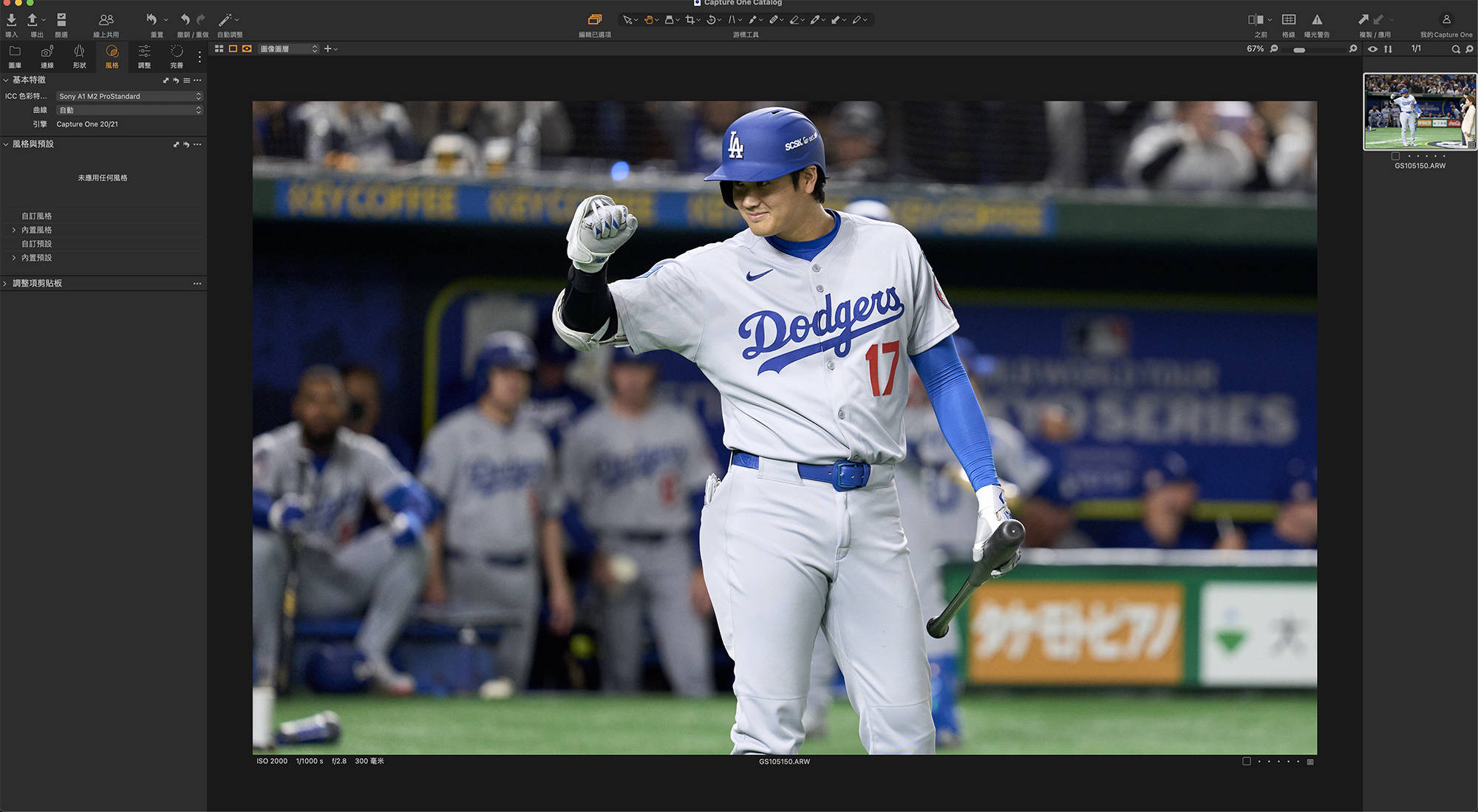
Task: Select the Rotate straighten tool
Action: click(x=711, y=20)
